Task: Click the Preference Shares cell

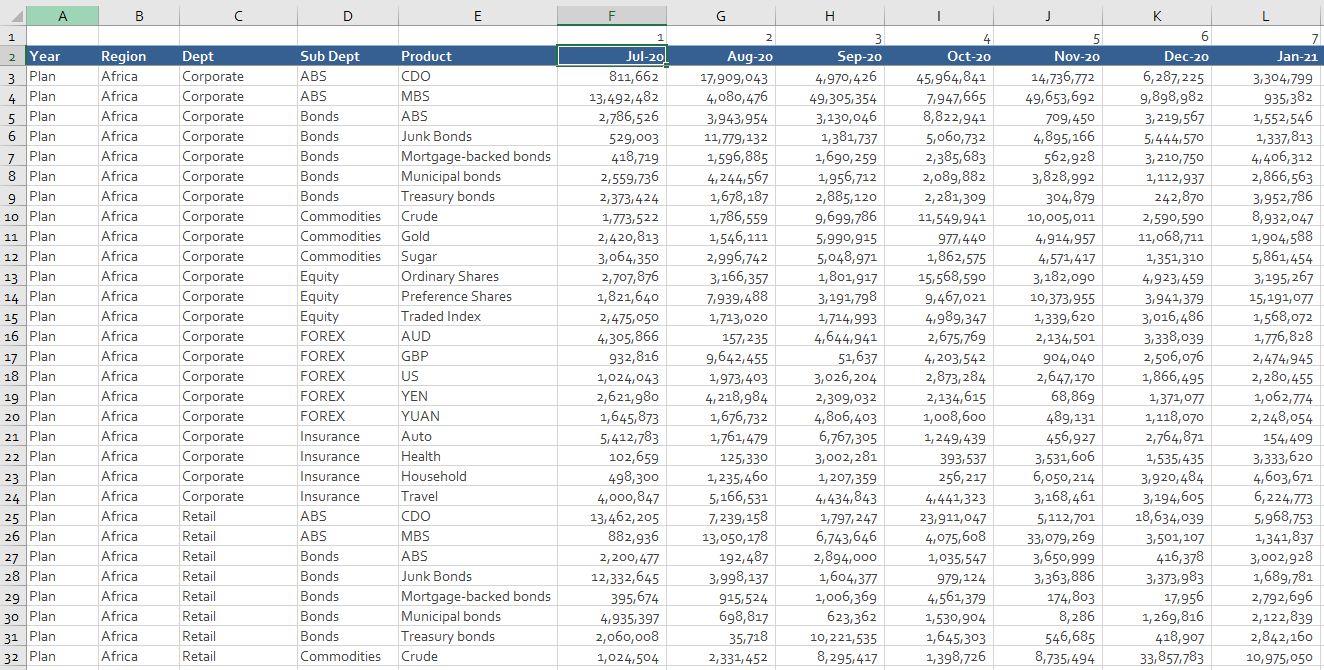Action: [x=478, y=296]
